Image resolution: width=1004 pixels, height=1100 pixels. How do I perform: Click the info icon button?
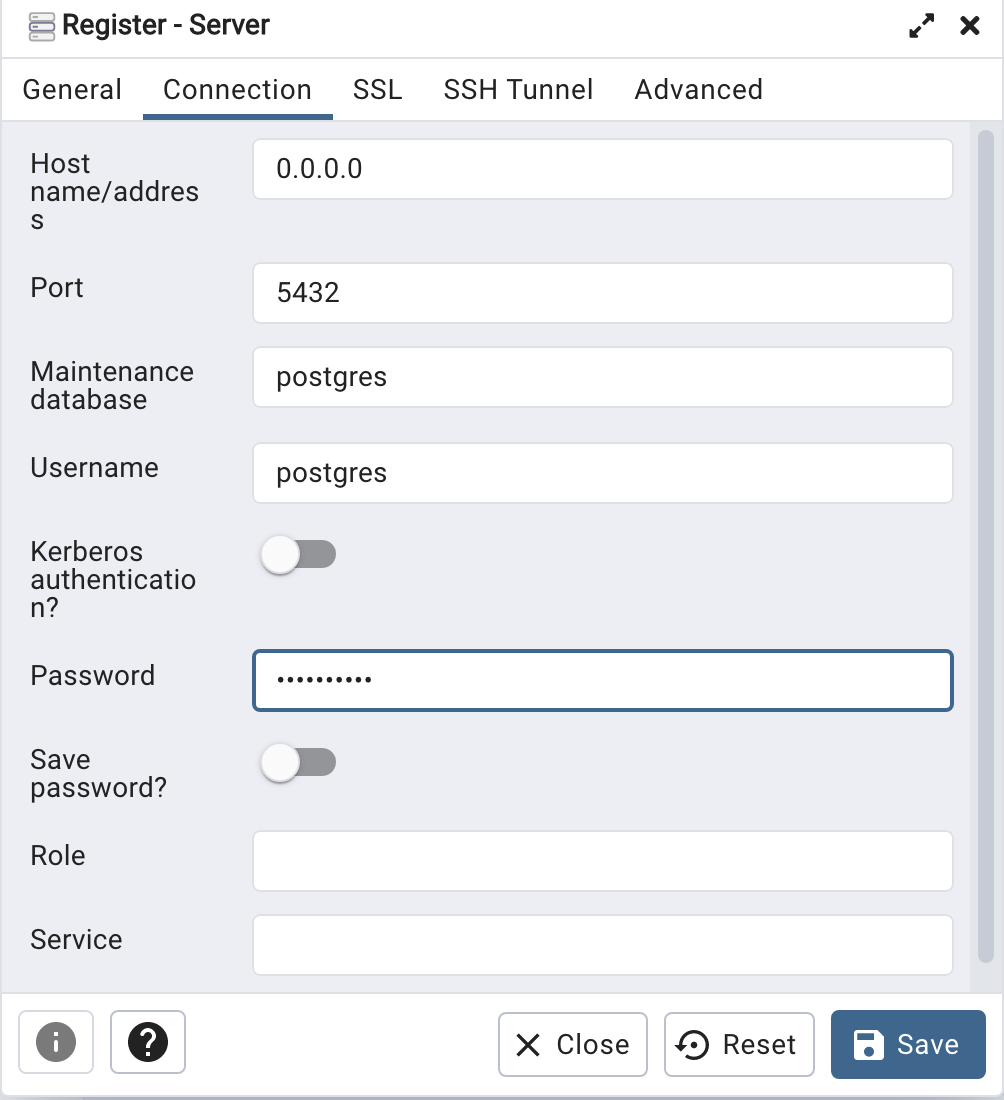pyautogui.click(x=56, y=1042)
